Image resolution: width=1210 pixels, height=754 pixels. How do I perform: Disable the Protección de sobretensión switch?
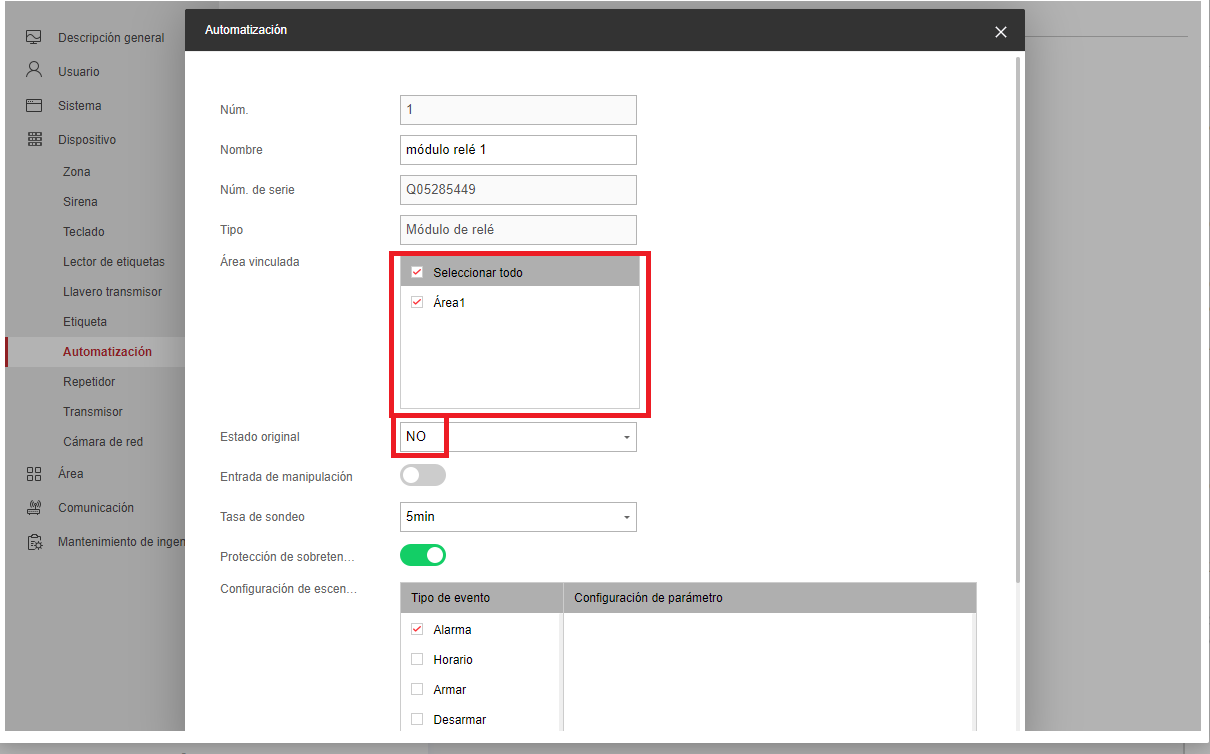[423, 555]
